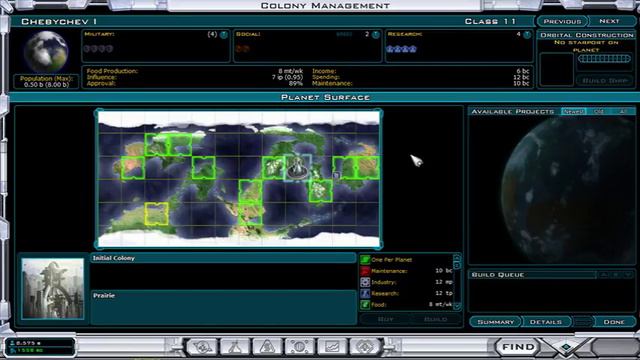Viewport: 640px width, 360px height.
Task: Click the orbital ship progress bar
Action: coord(604,59)
